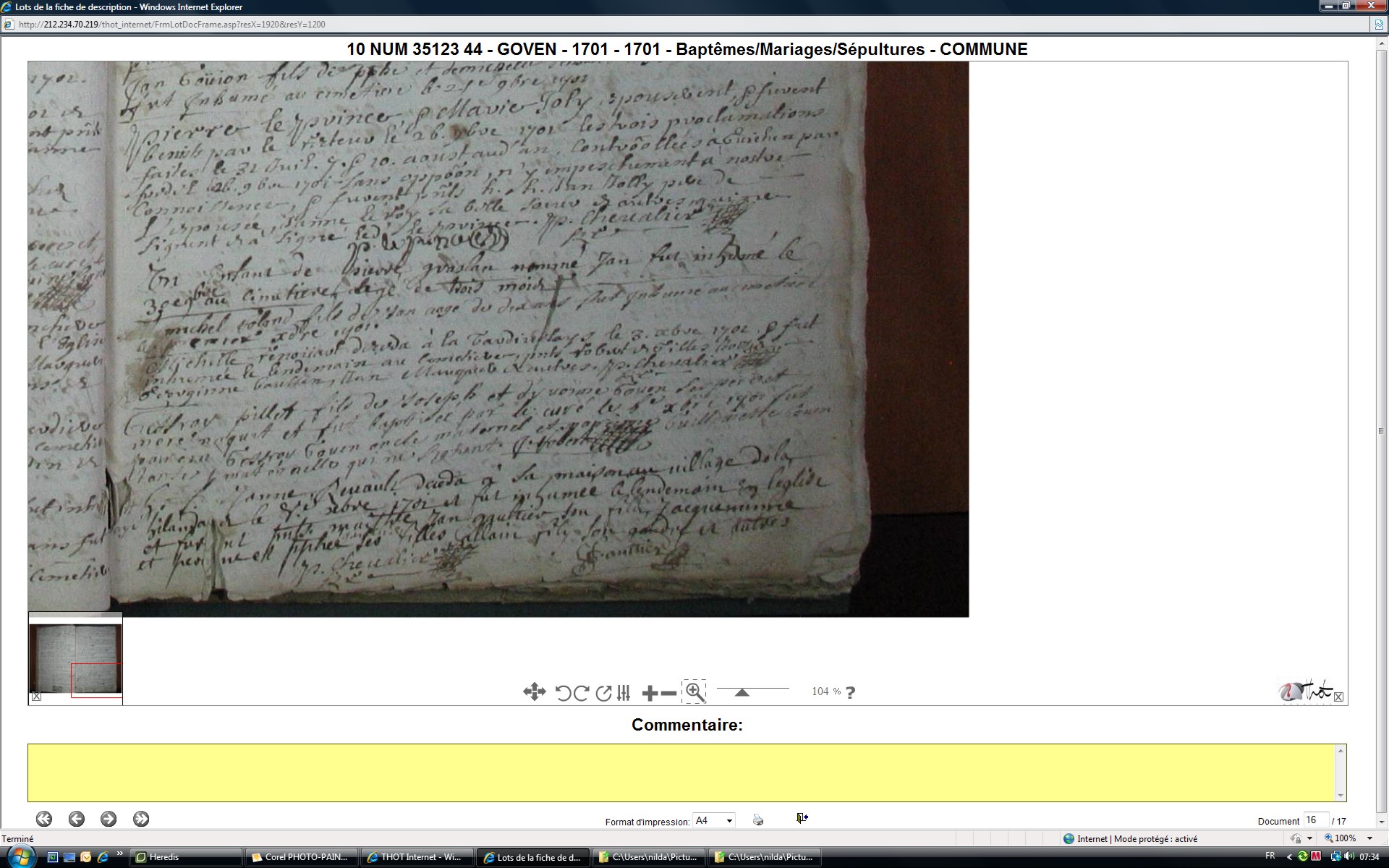1389x868 pixels.
Task: Activate magnifier zoom area tool
Action: tap(694, 692)
